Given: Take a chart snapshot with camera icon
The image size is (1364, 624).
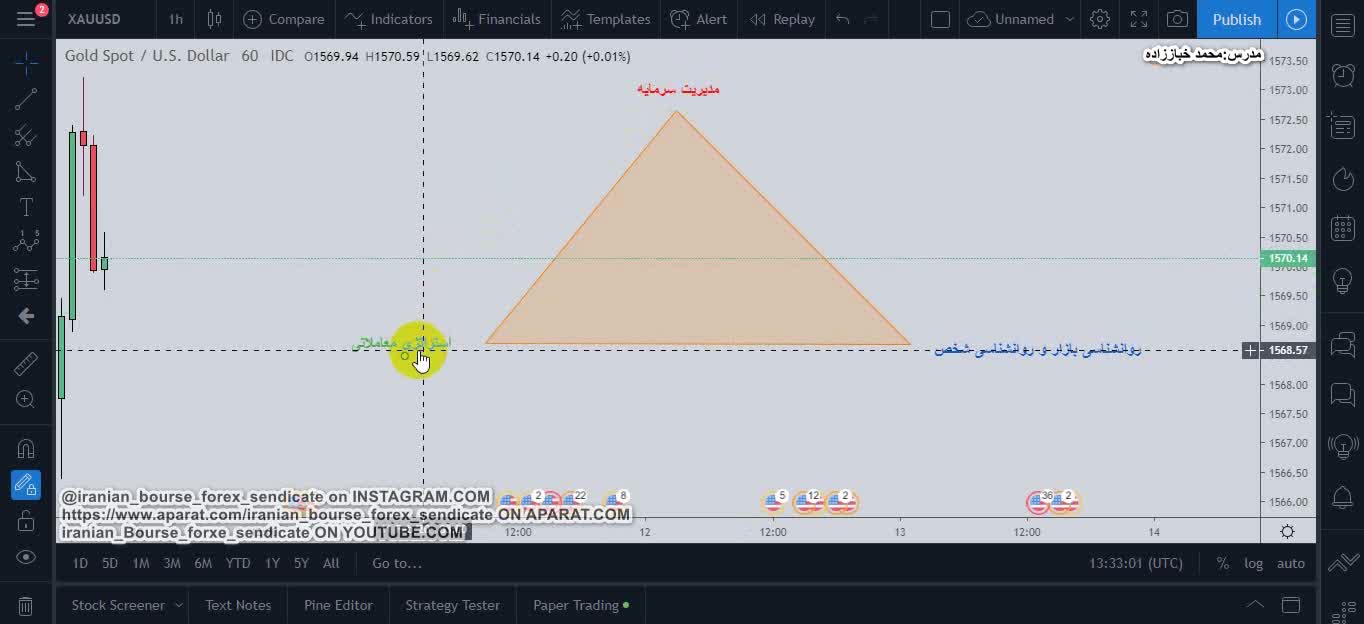Looking at the screenshot, I should pyautogui.click(x=1178, y=19).
